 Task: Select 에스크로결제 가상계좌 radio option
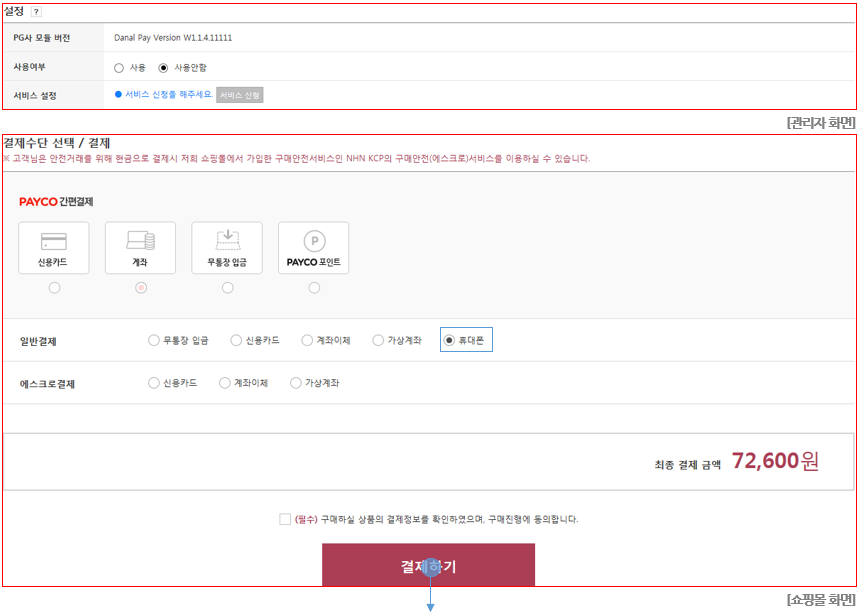(296, 383)
